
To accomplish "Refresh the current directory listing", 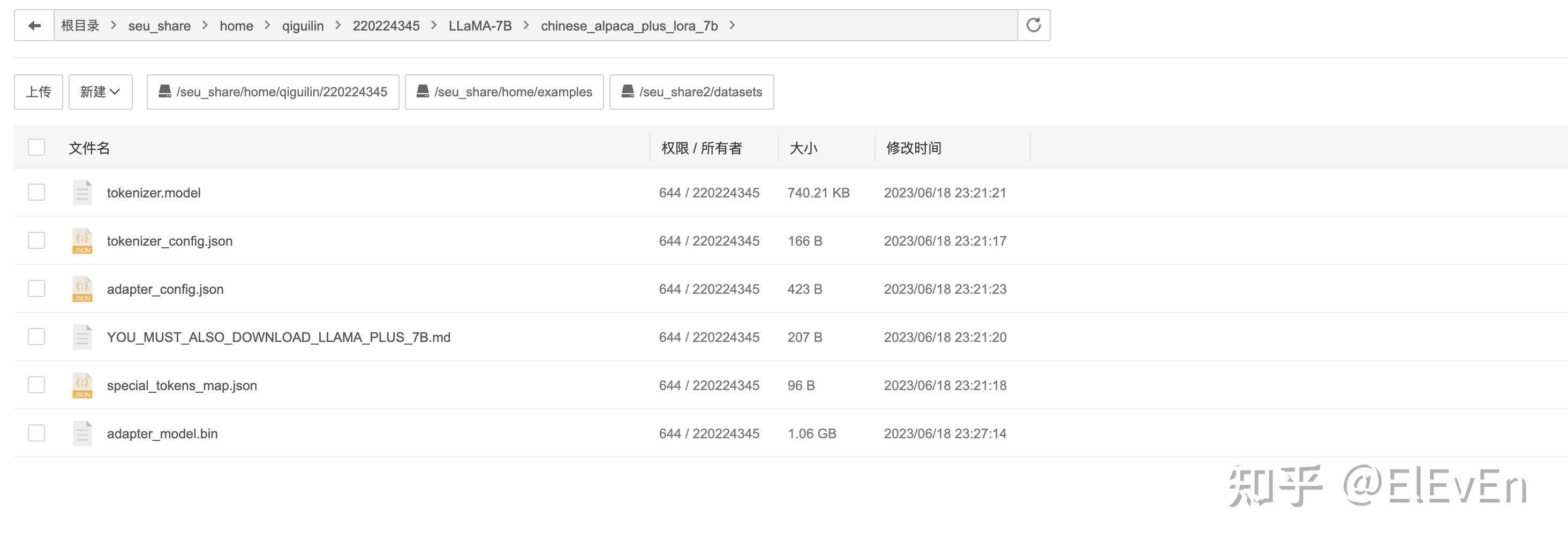I will coord(1033,25).
